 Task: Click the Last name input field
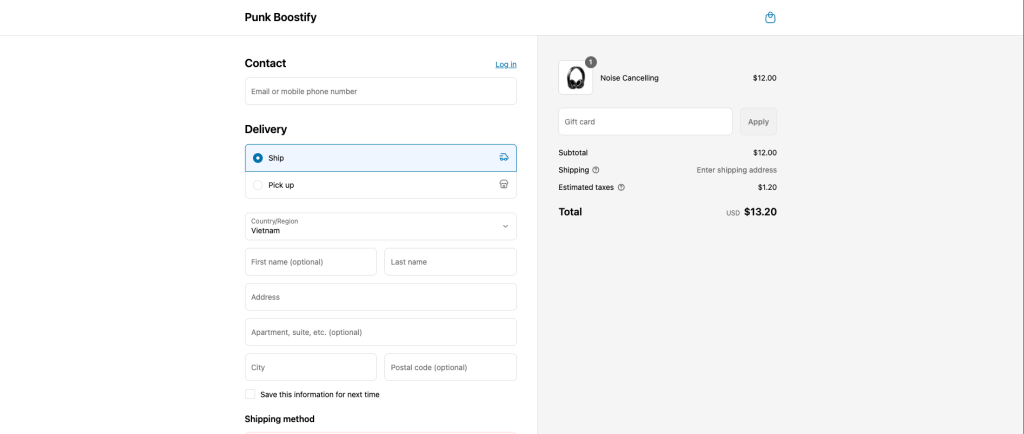tap(451, 262)
